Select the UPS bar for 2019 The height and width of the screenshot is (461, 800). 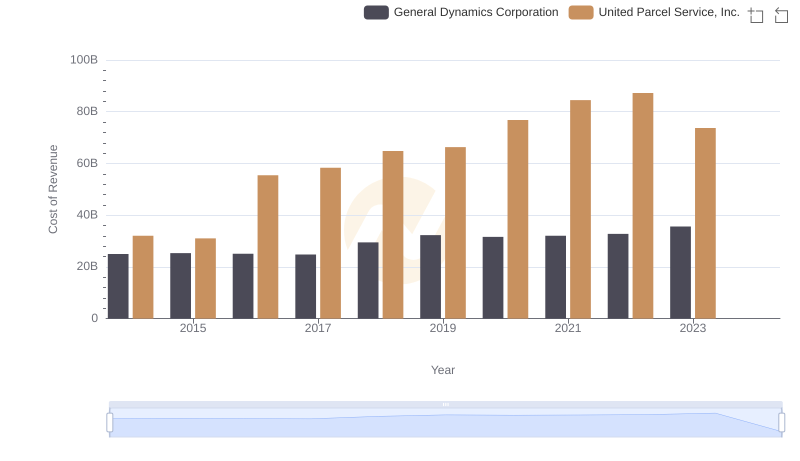pyautogui.click(x=455, y=233)
